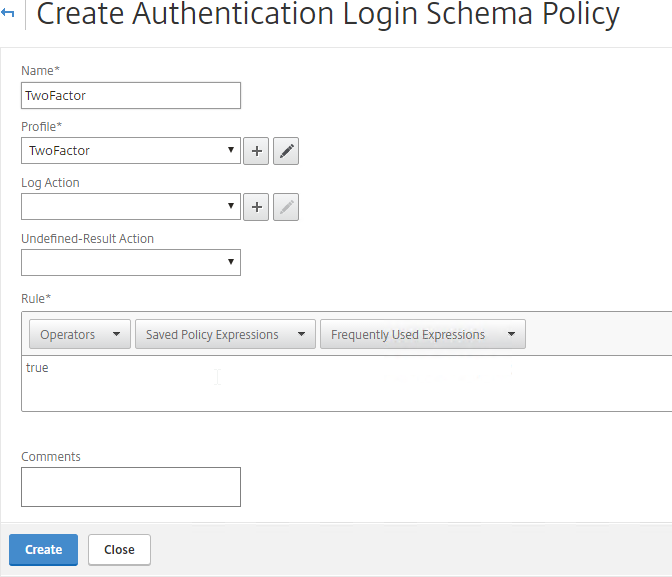672x577 pixels.
Task: Edit the TwoFactor profile with the pencil icon
Action: pyautogui.click(x=286, y=151)
